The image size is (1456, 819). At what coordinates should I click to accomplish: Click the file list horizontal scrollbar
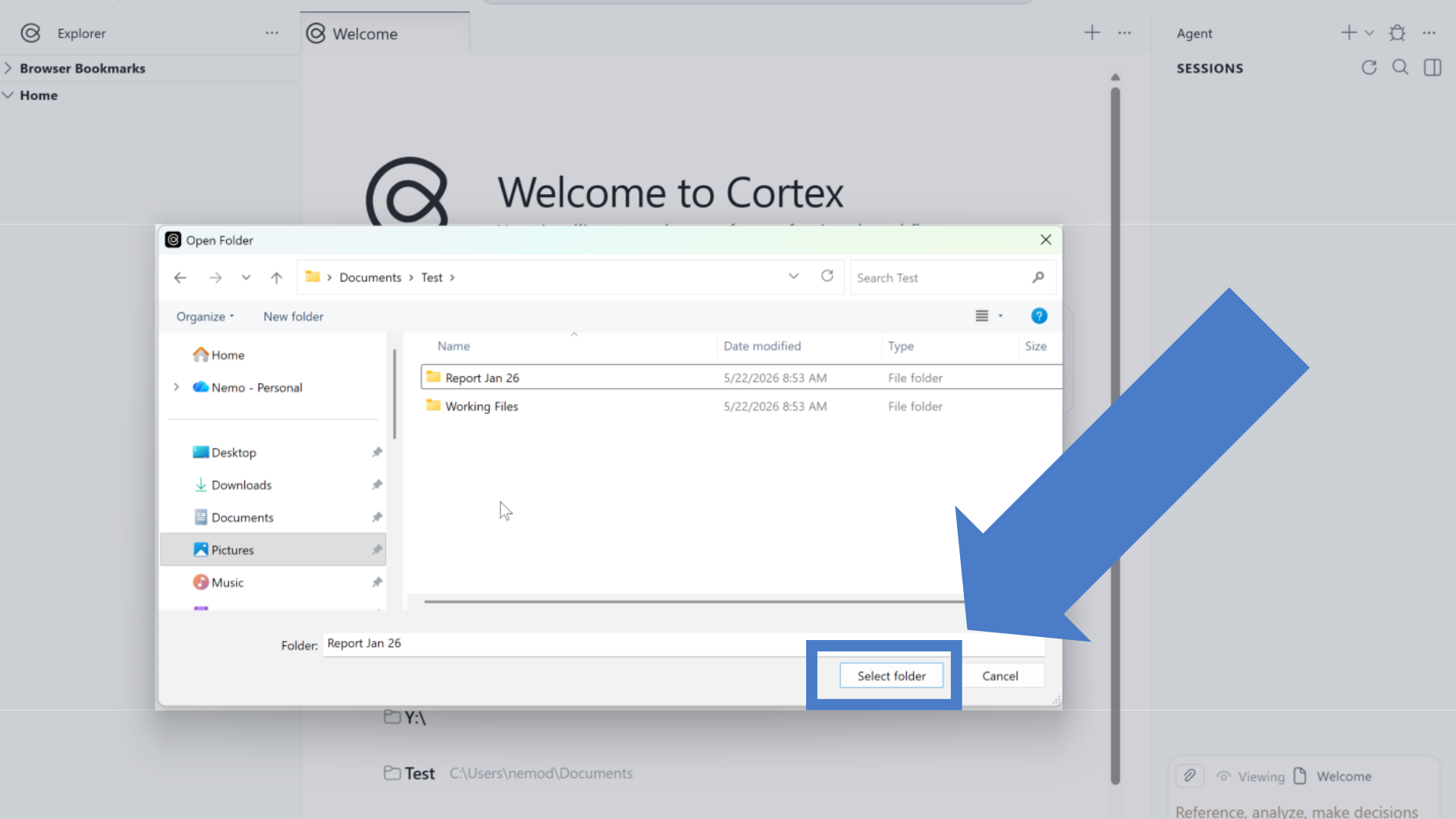click(x=694, y=601)
